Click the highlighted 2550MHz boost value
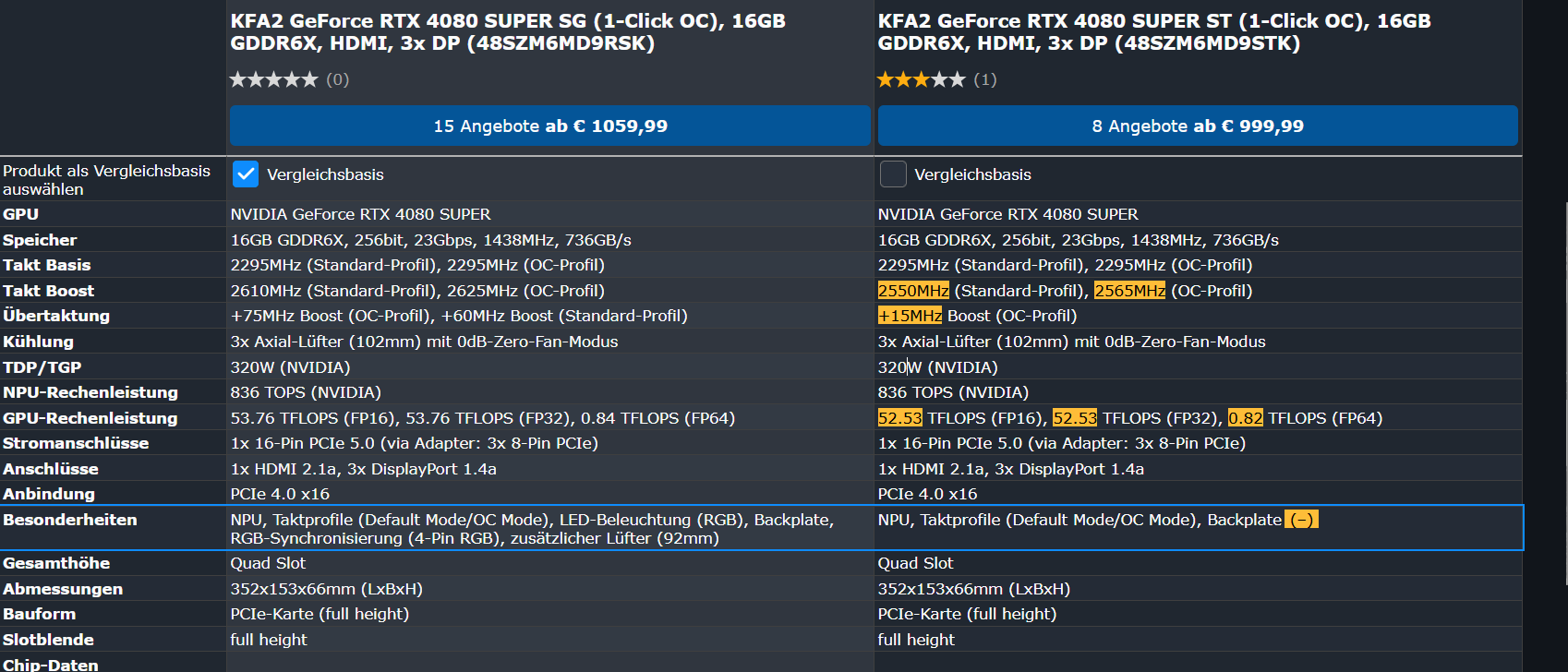1568x672 pixels. pos(913,291)
